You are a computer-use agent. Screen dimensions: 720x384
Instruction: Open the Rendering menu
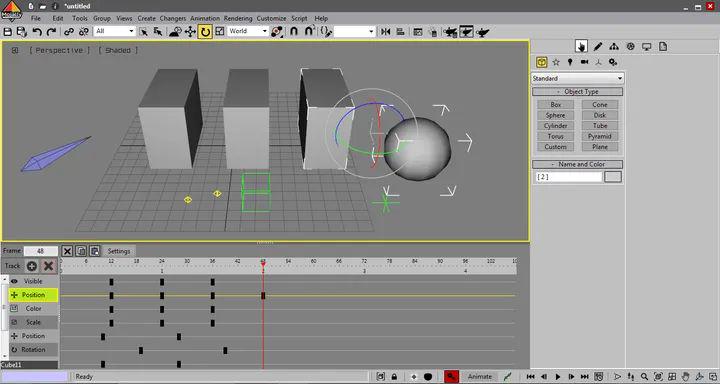[238, 18]
